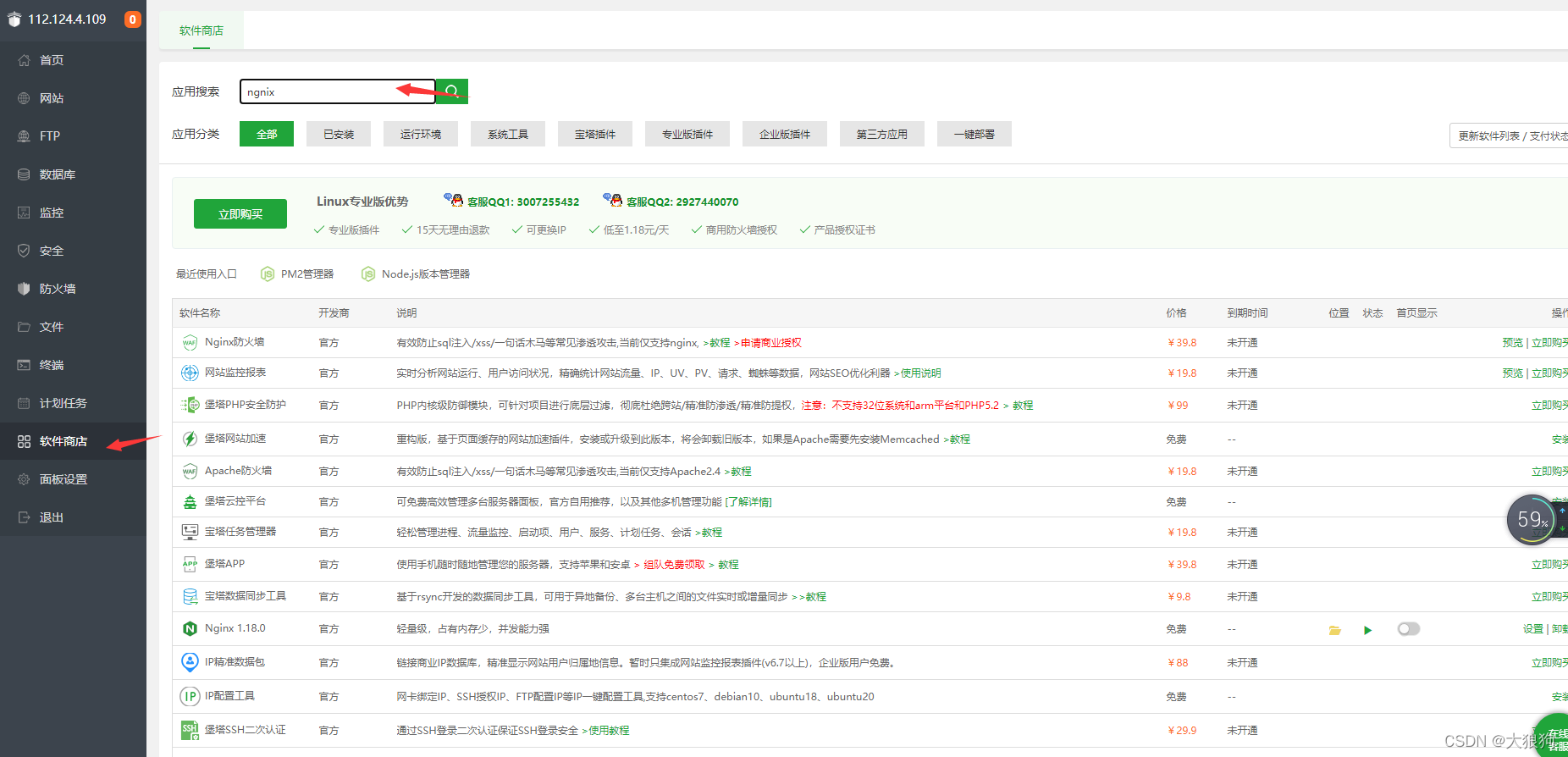Click the 网站监控报表 globe icon
Image resolution: width=1568 pixels, height=757 pixels.
click(190, 373)
